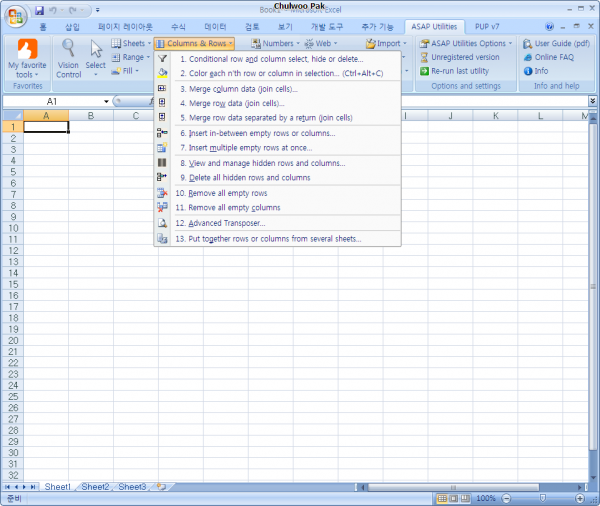Insert a new worksheet tab icon
Viewport: 600px width, 506px height.
[162, 487]
